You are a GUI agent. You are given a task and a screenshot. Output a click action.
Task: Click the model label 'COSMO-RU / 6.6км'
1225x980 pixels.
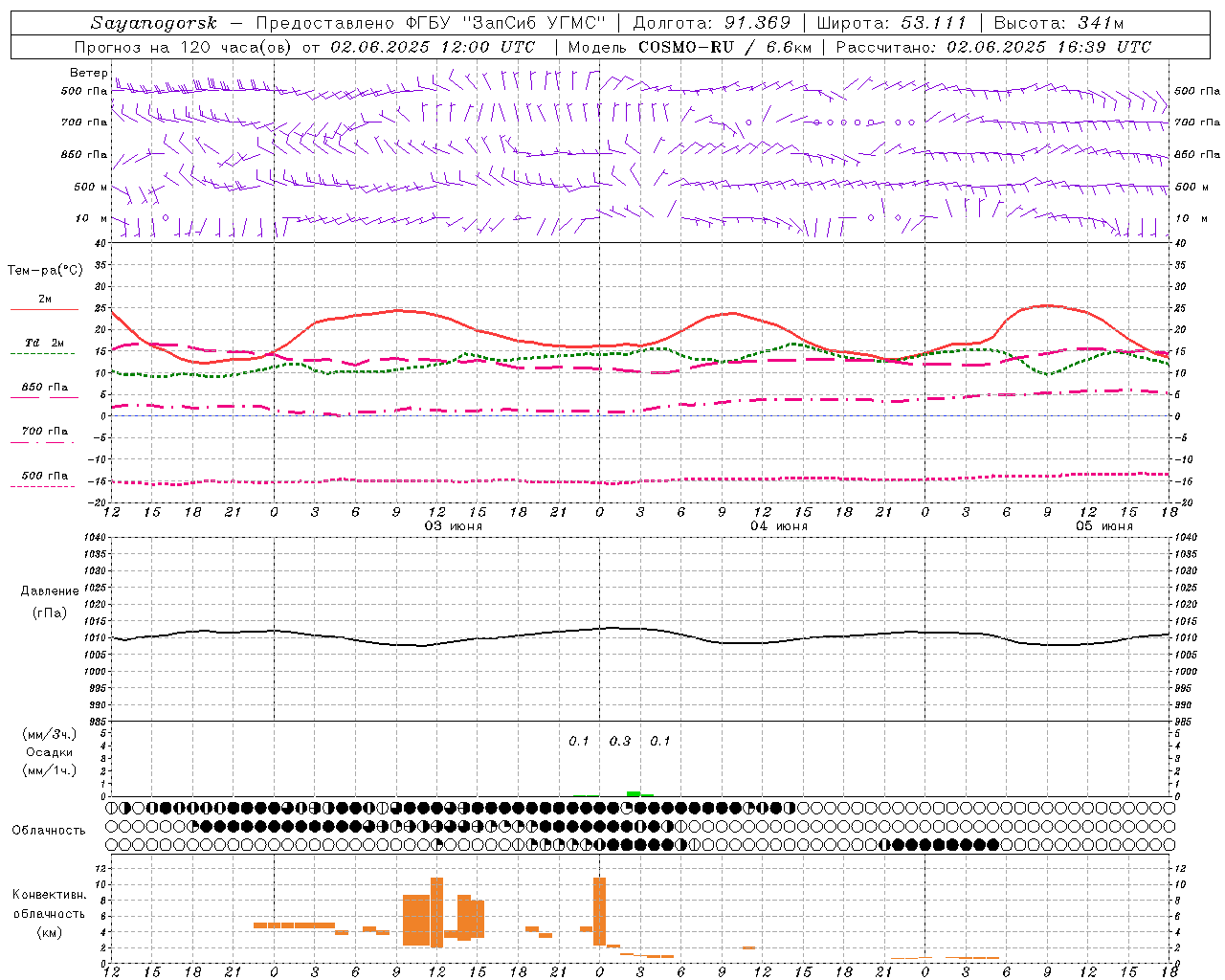725,47
